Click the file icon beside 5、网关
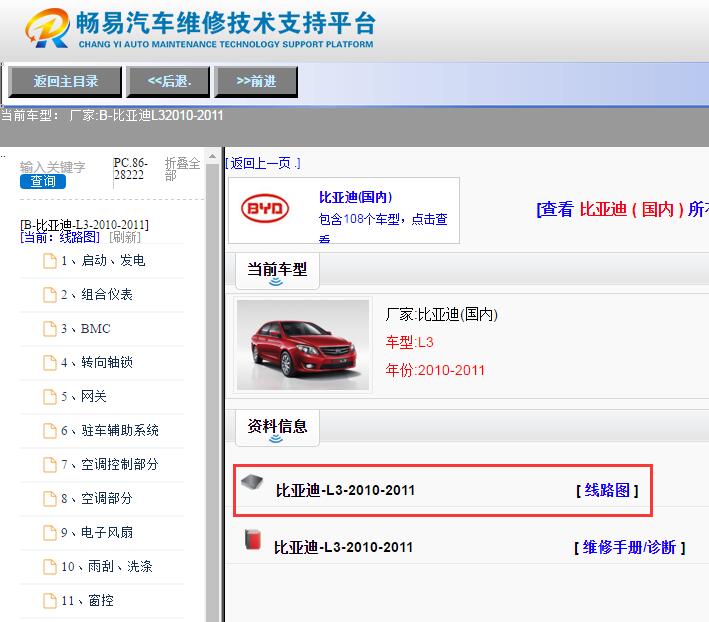The height and width of the screenshot is (622, 709). click(x=50, y=396)
